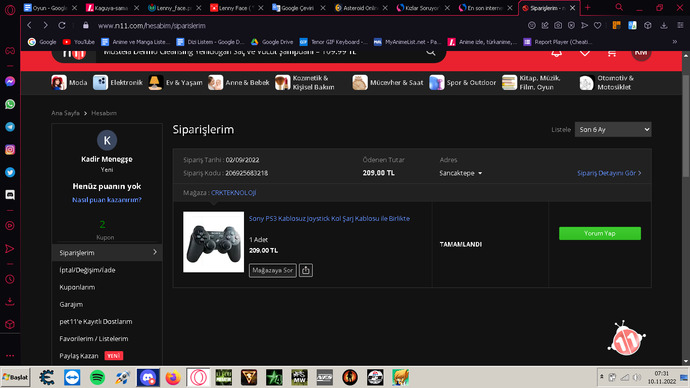This screenshot has height=388, width=690.
Task: Open the YouTube bookmark
Action: 79,42
